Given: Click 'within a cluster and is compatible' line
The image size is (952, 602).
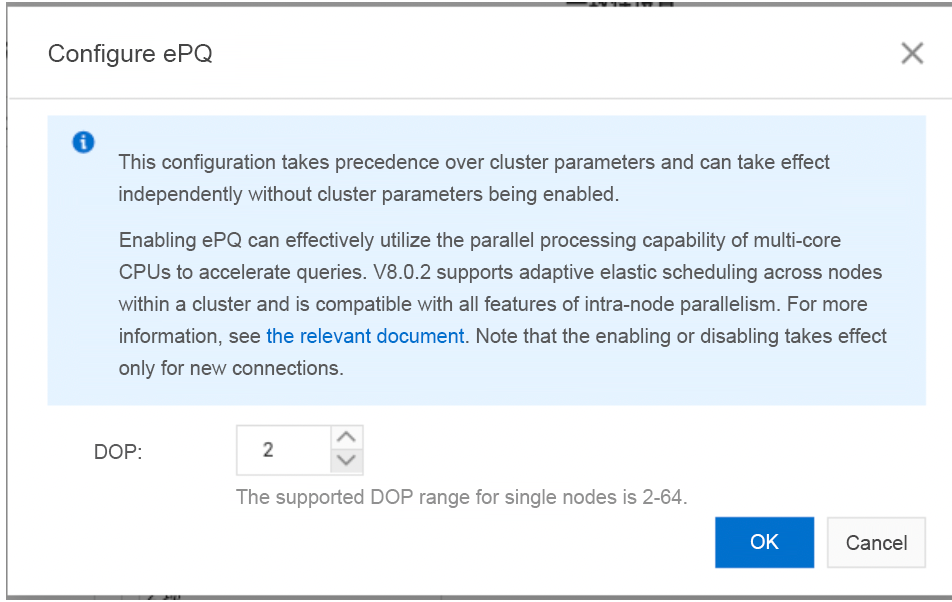Looking at the screenshot, I should (x=493, y=304).
